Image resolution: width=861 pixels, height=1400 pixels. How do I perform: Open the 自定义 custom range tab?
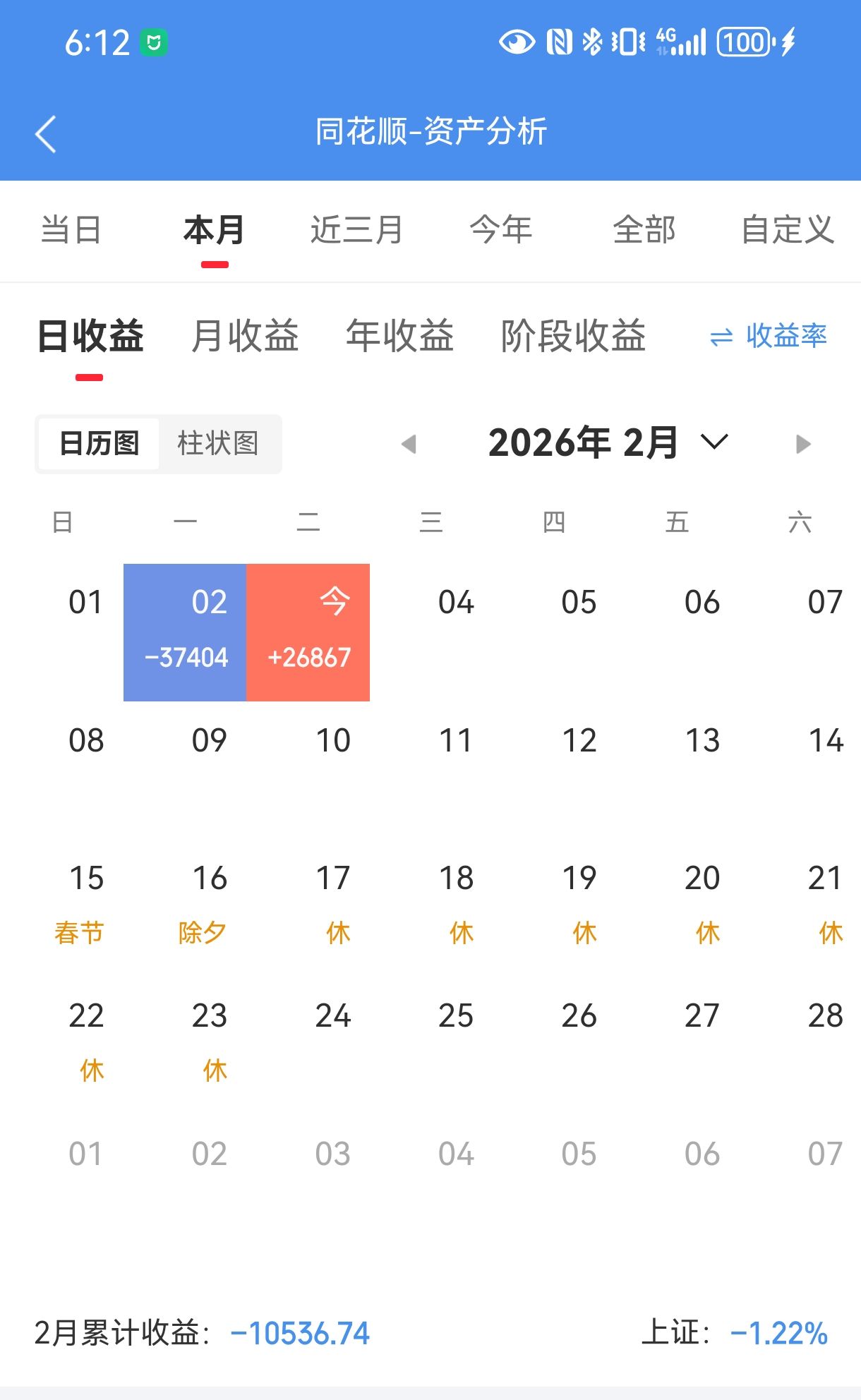(787, 230)
